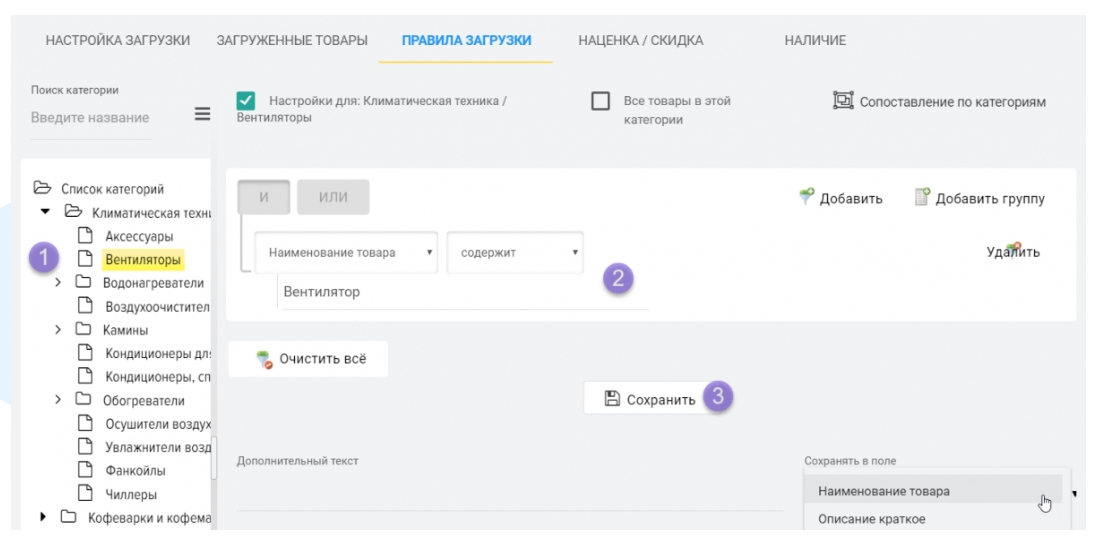1114x542 pixels.
Task: Select the Чиллеры category
Action: pos(131,494)
